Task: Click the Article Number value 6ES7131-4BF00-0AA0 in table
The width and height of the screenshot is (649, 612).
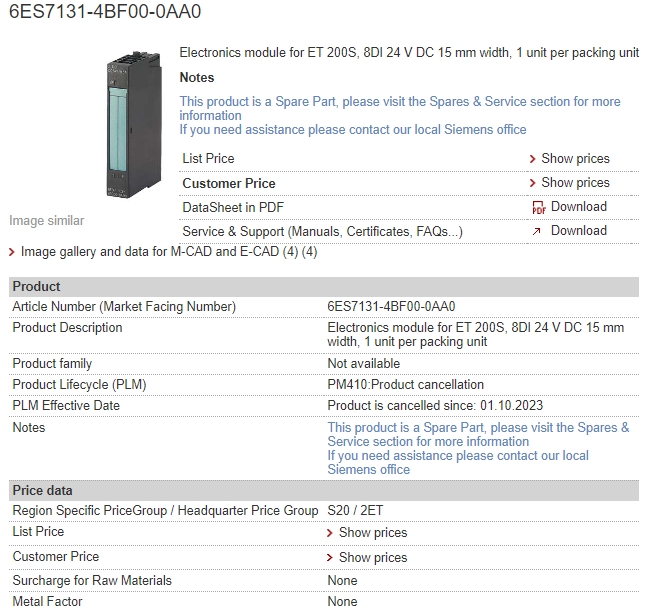Action: [391, 307]
